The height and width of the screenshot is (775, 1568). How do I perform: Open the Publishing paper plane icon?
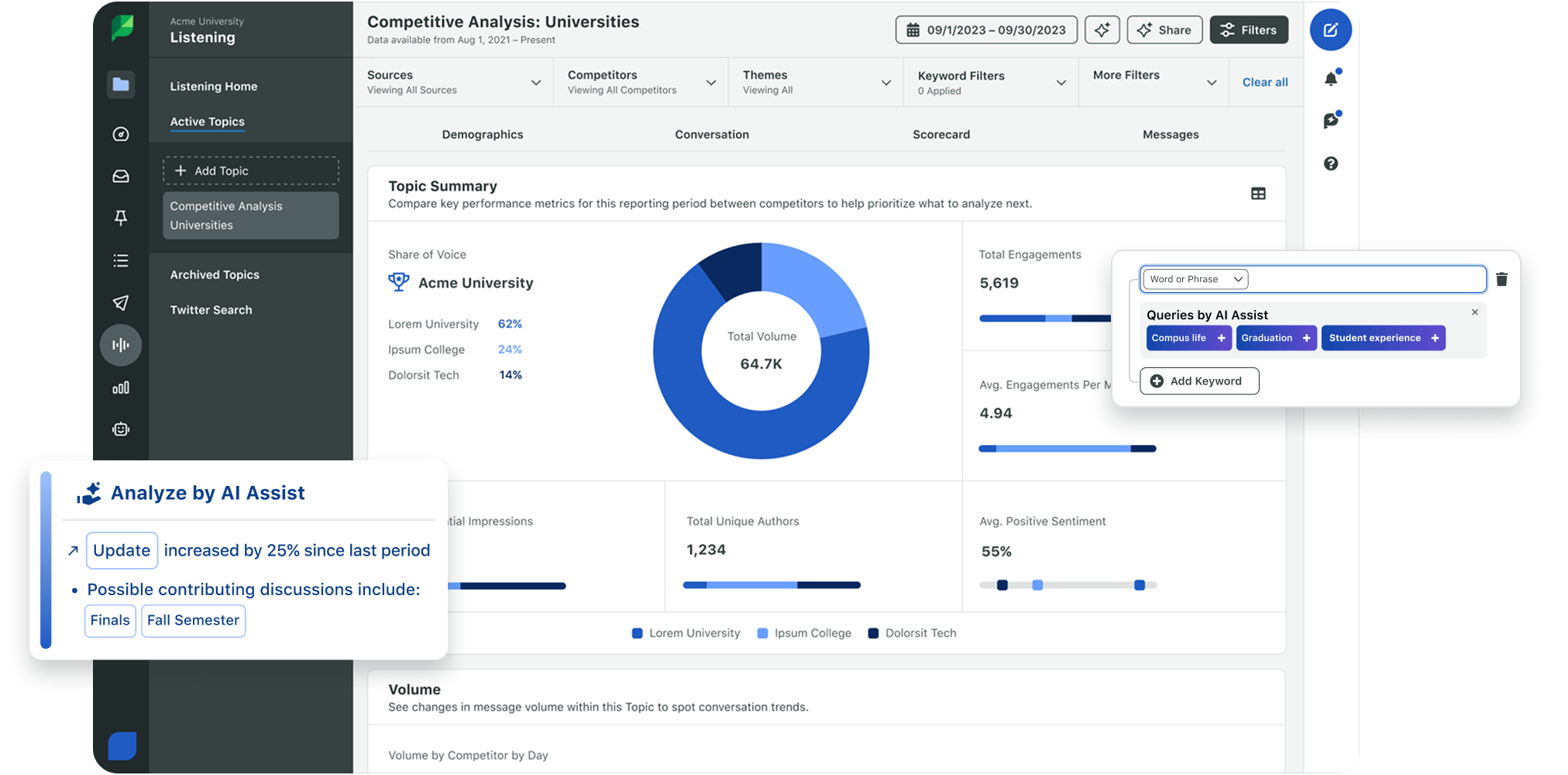(x=121, y=302)
